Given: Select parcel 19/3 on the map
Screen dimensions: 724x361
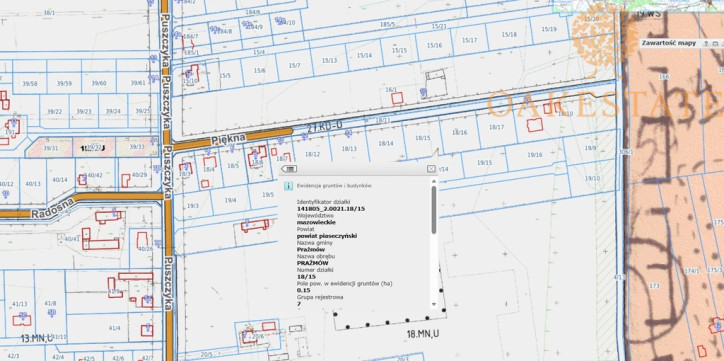Looking at the screenshot, I should point(193,205).
